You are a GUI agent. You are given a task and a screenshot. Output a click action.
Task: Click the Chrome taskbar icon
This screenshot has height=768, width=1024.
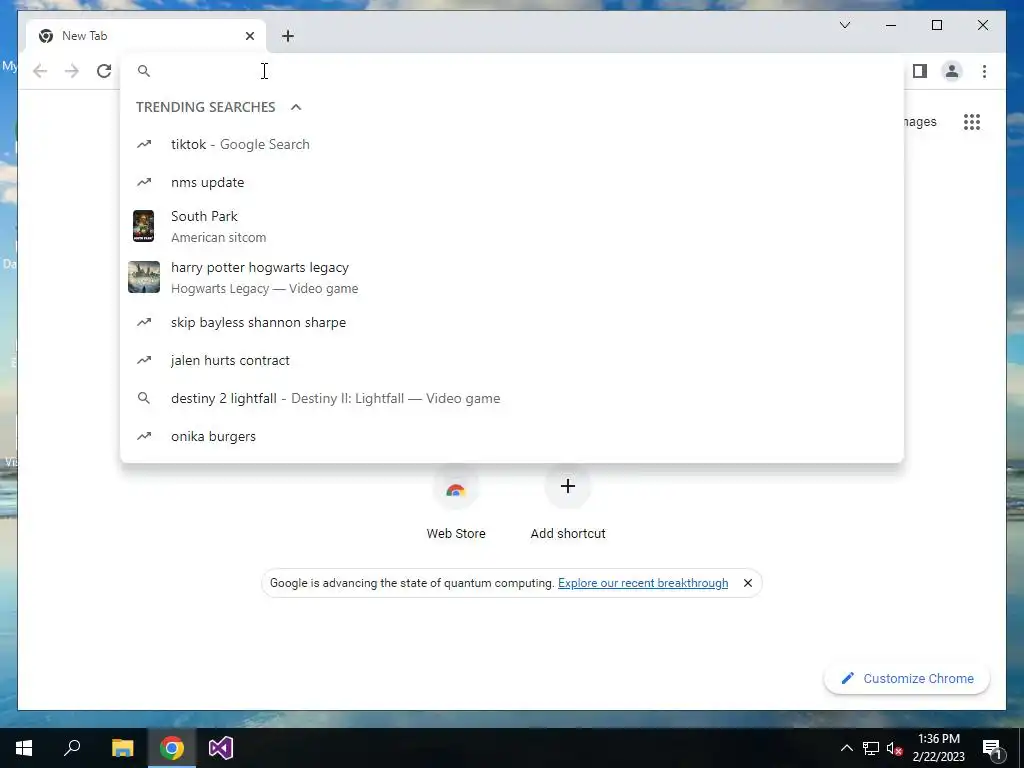click(x=172, y=748)
